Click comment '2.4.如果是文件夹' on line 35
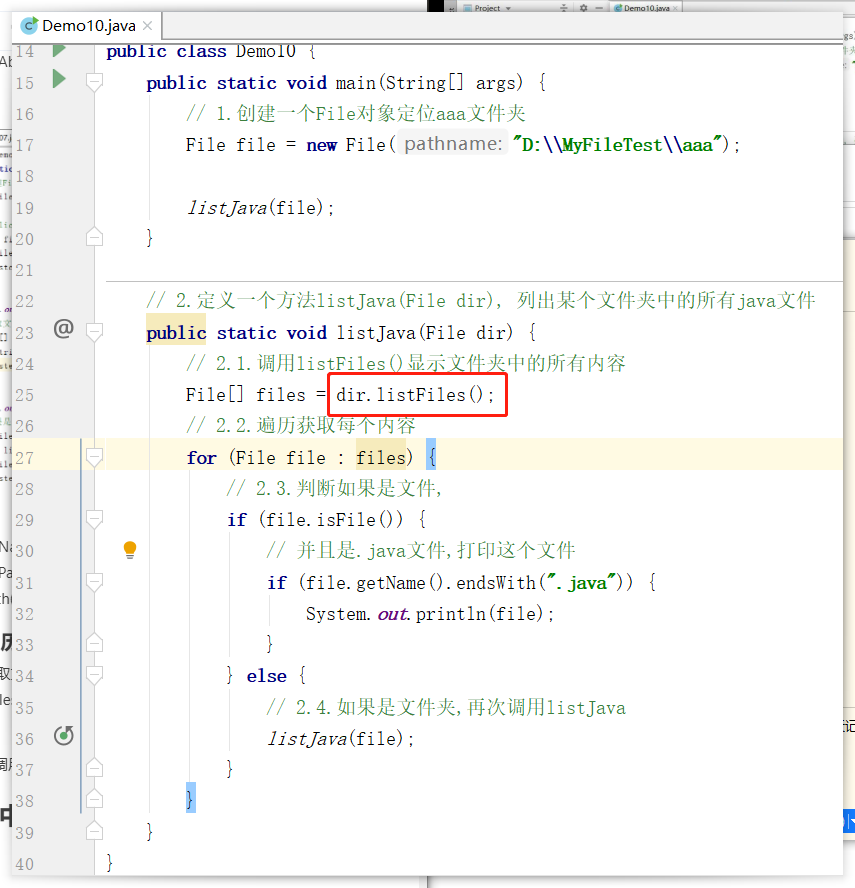The image size is (855, 888). tap(446, 707)
